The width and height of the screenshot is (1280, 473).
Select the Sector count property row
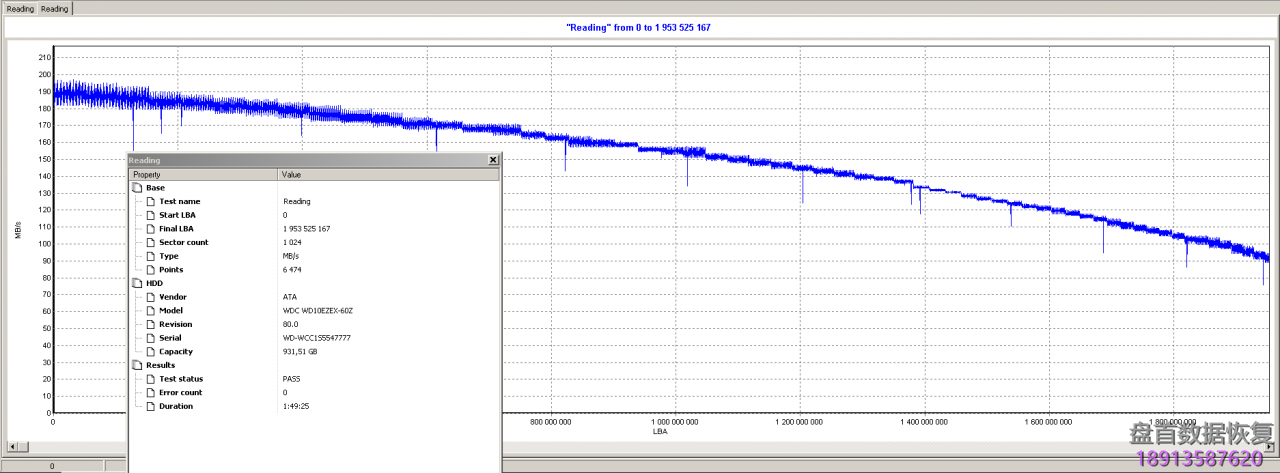click(184, 242)
